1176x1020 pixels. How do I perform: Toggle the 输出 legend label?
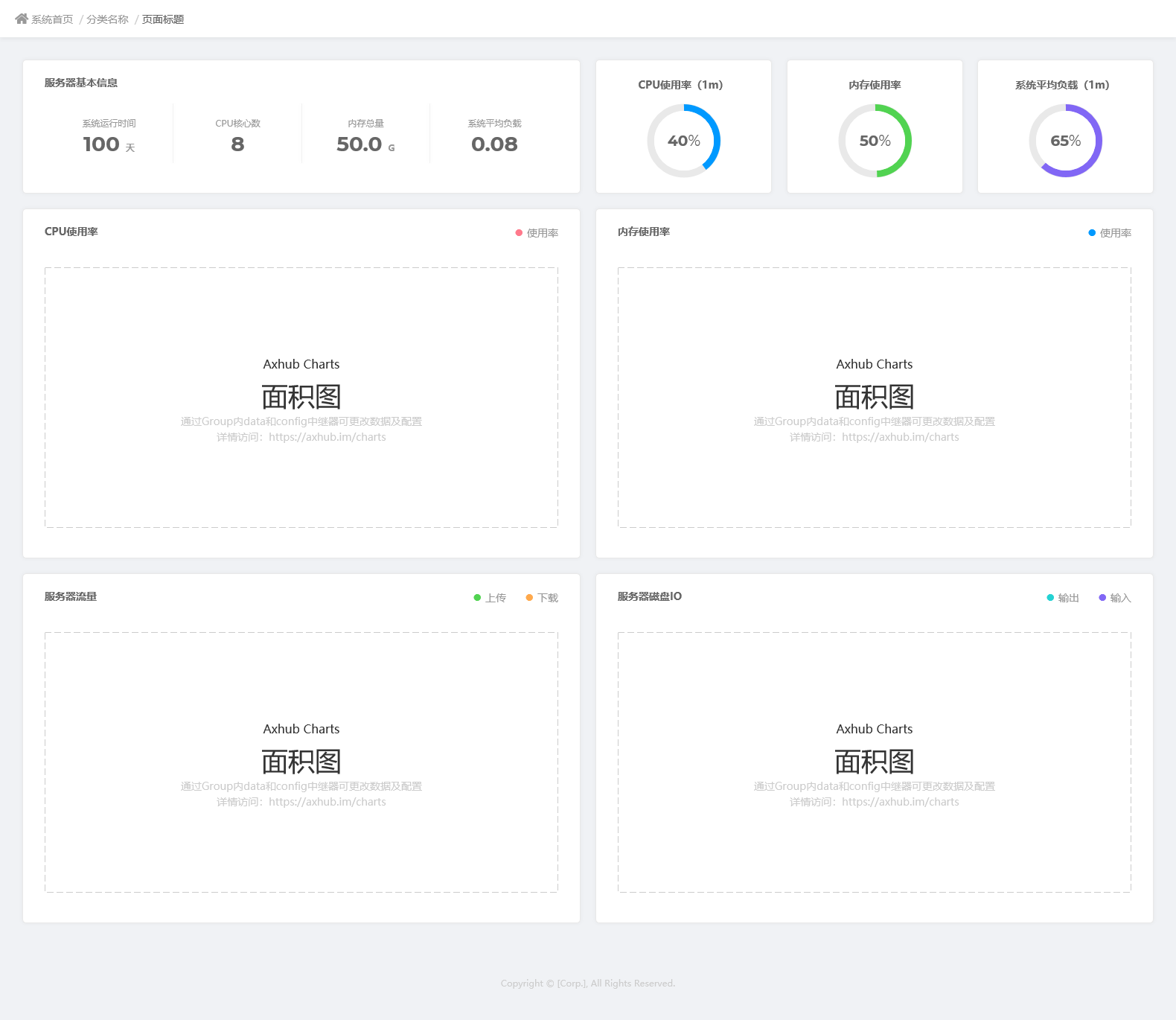pyautogui.click(x=1069, y=598)
